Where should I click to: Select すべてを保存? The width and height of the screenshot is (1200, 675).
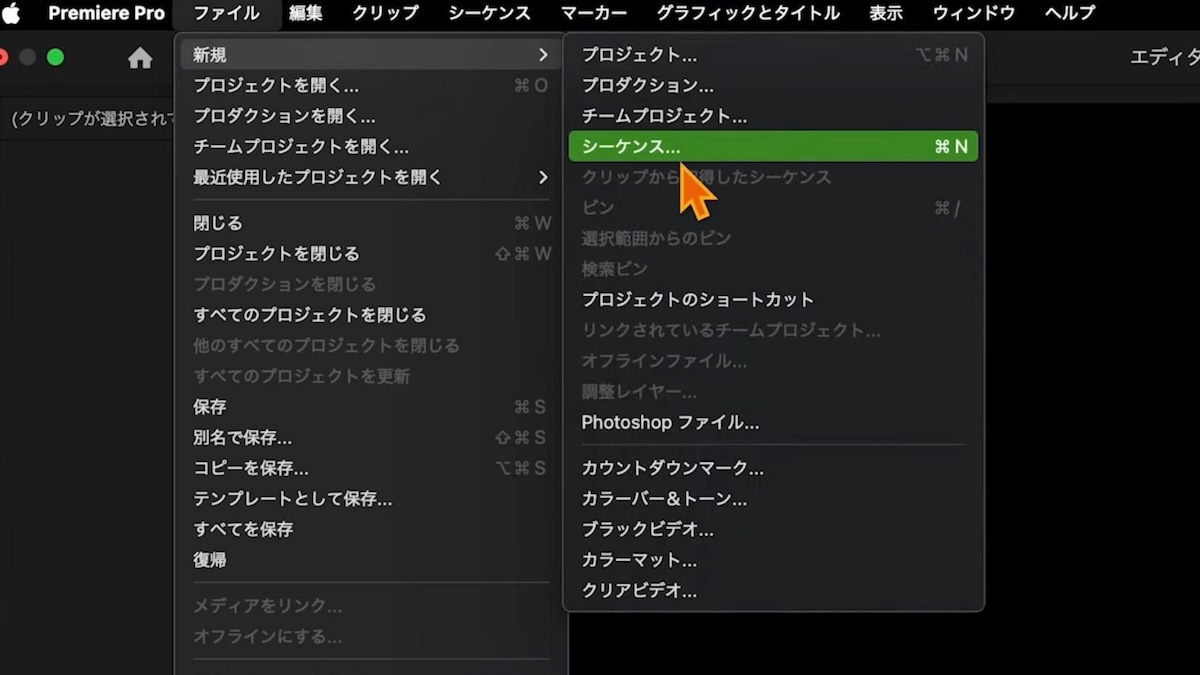pos(370,529)
